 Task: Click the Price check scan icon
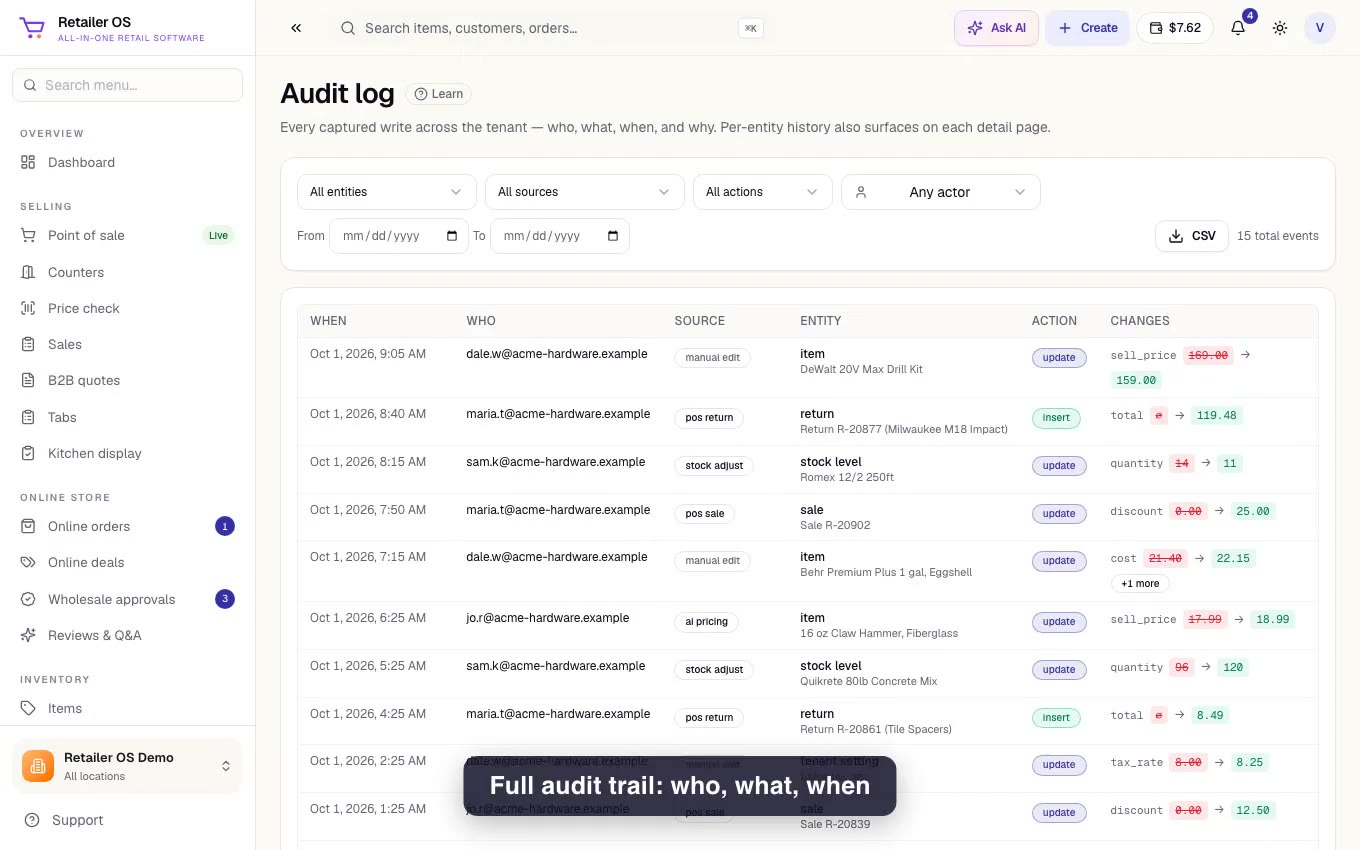28,308
